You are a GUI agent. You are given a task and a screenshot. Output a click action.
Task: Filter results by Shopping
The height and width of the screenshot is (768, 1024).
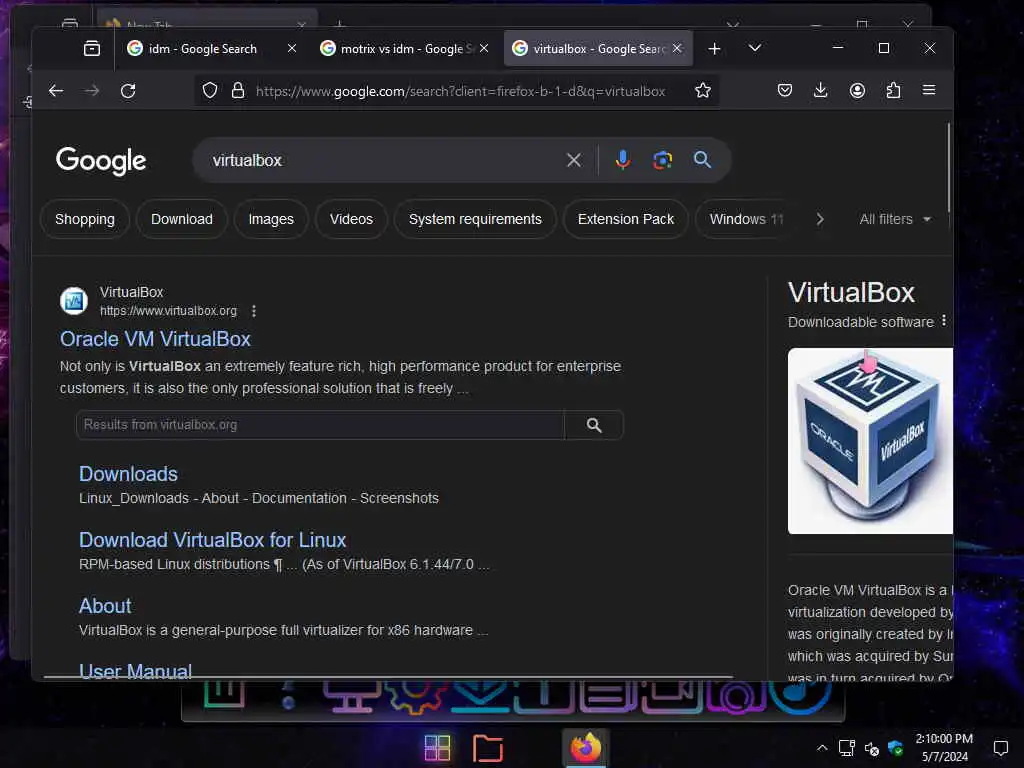[85, 219]
